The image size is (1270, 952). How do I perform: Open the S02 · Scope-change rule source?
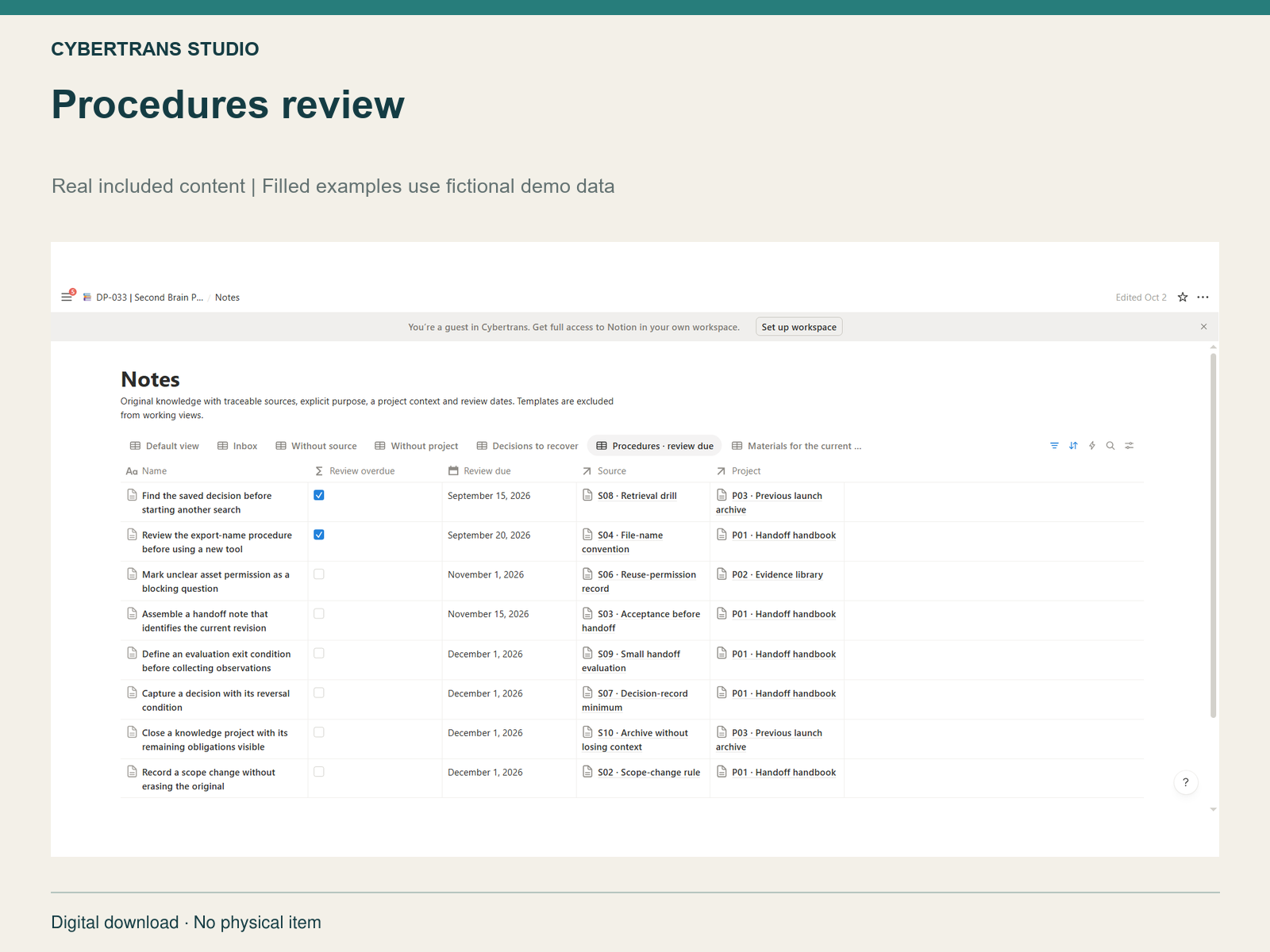(641, 773)
